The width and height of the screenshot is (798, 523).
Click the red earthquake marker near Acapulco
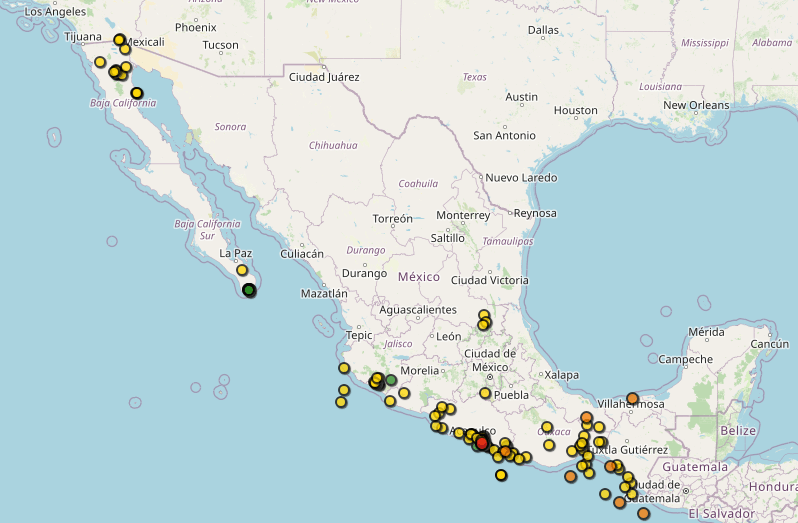click(x=482, y=442)
